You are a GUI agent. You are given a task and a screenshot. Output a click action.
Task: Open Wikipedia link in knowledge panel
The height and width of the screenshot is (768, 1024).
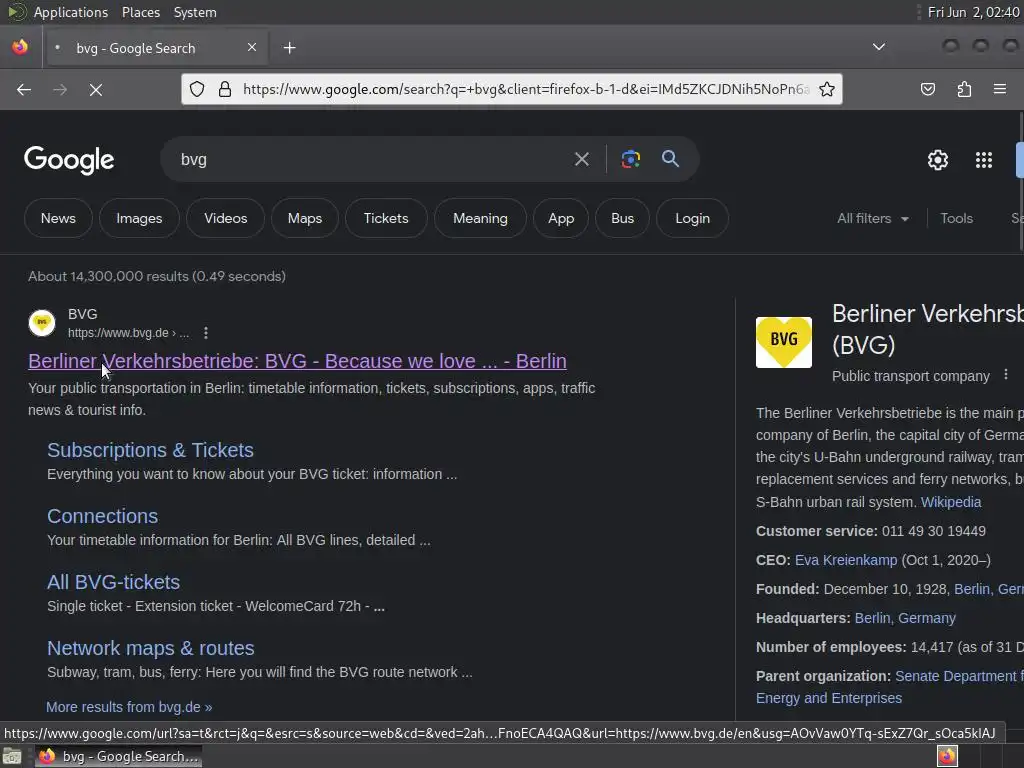[x=951, y=502]
